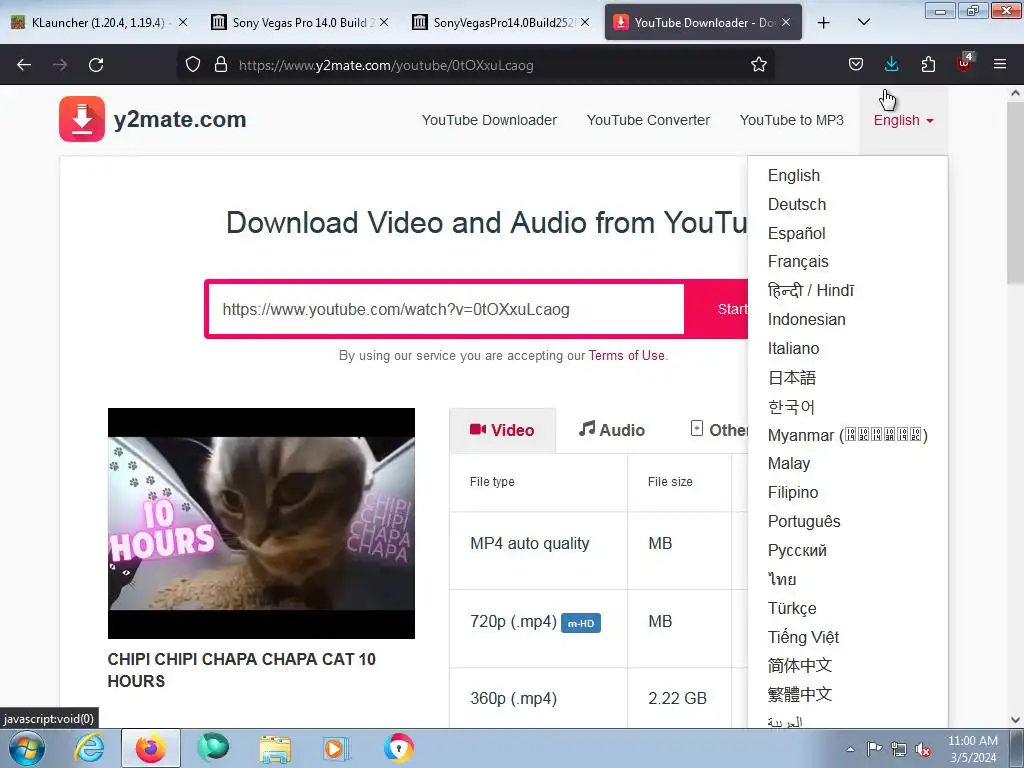Choose Türkçe from language list
The image size is (1024, 768).
point(792,608)
